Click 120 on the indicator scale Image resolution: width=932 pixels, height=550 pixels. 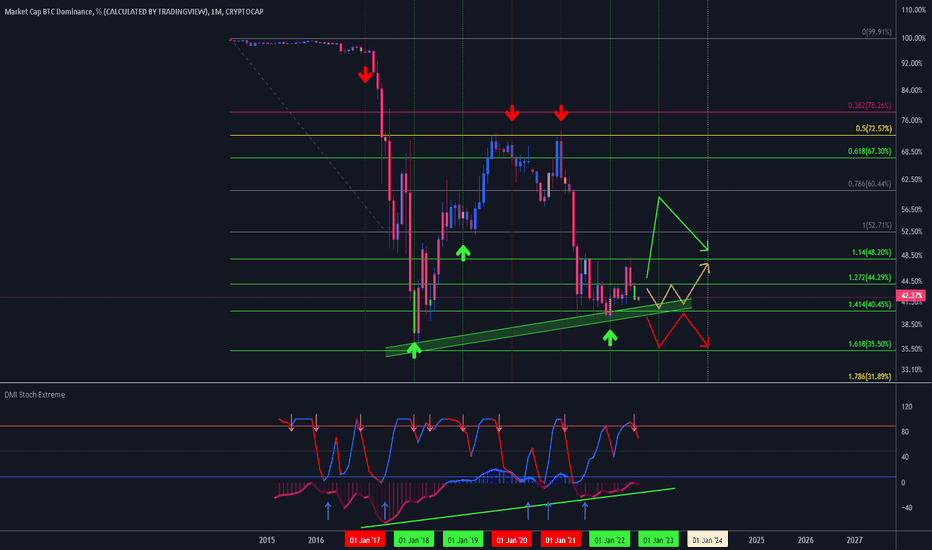906,407
